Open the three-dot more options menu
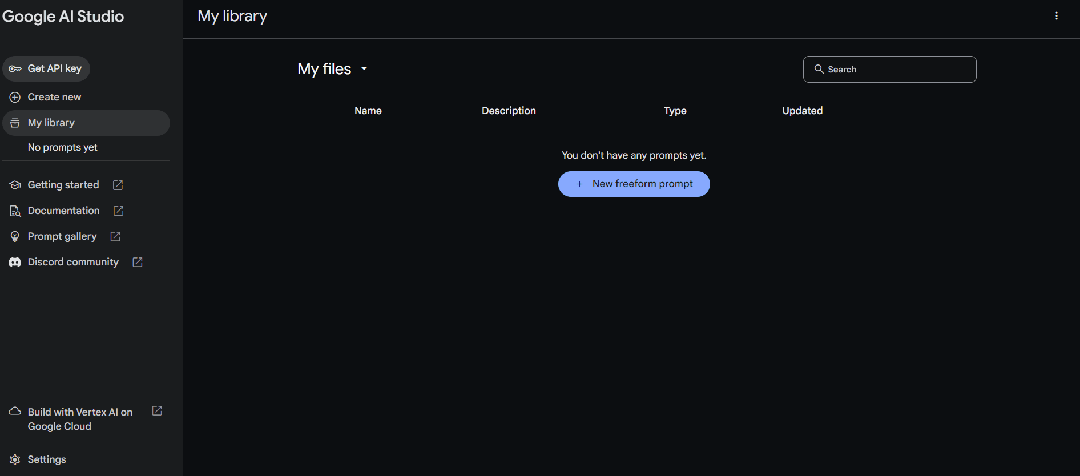The width and height of the screenshot is (1080, 476). click(x=1057, y=16)
